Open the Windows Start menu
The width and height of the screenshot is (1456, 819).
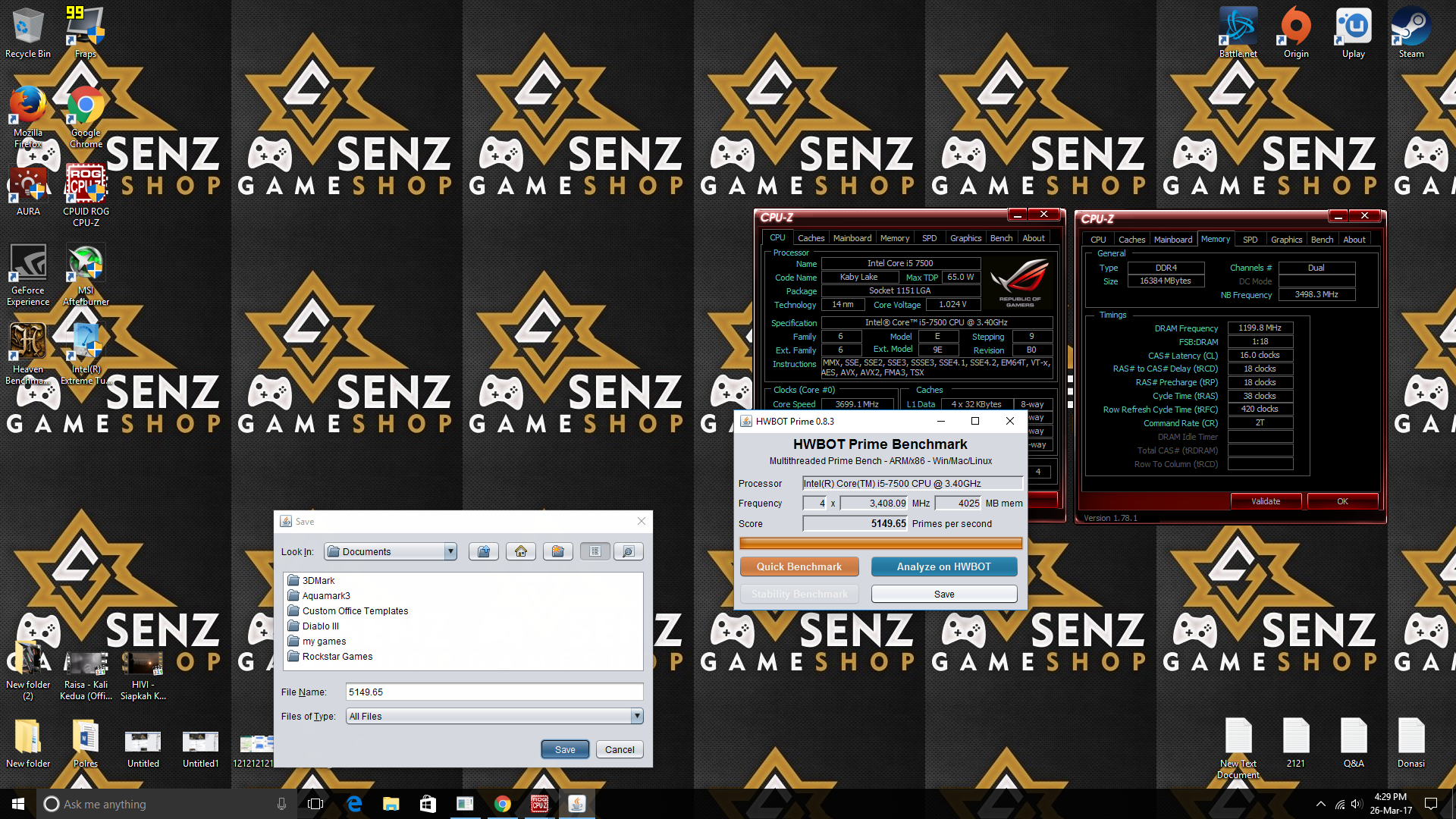[18, 804]
